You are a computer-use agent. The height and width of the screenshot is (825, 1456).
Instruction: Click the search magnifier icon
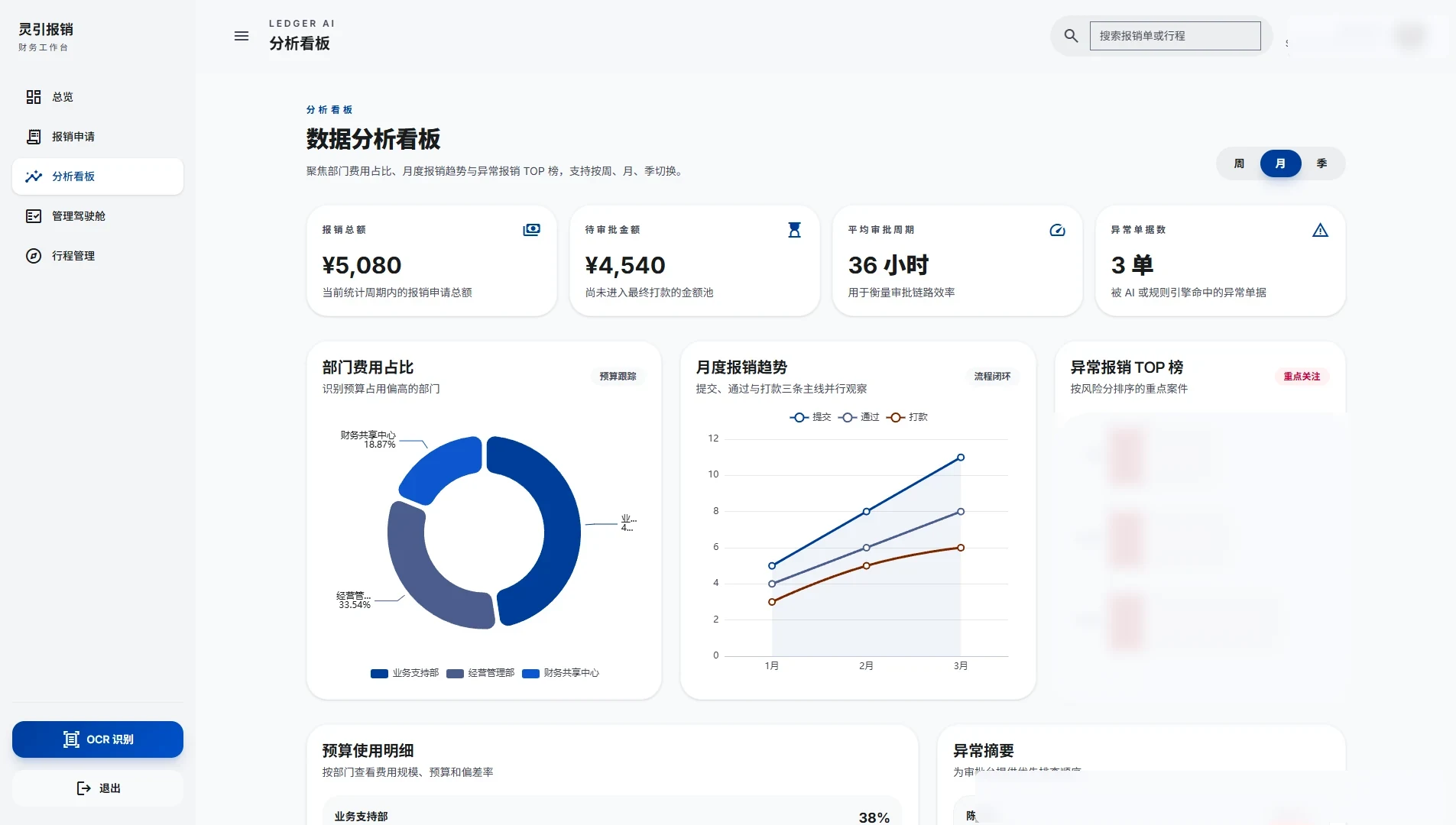(x=1071, y=36)
